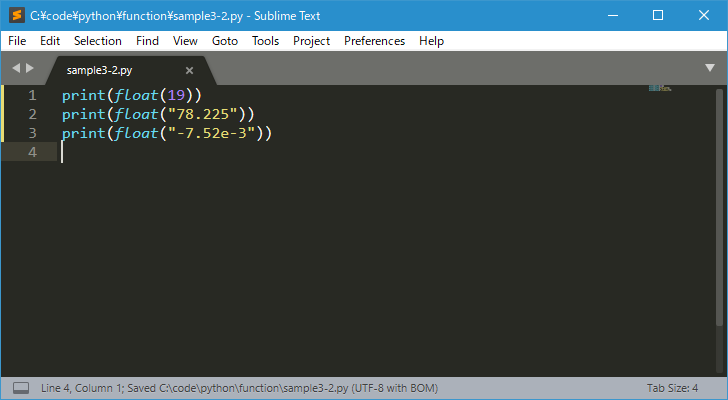Open the Find menu
The width and height of the screenshot is (728, 400).
pos(147,41)
